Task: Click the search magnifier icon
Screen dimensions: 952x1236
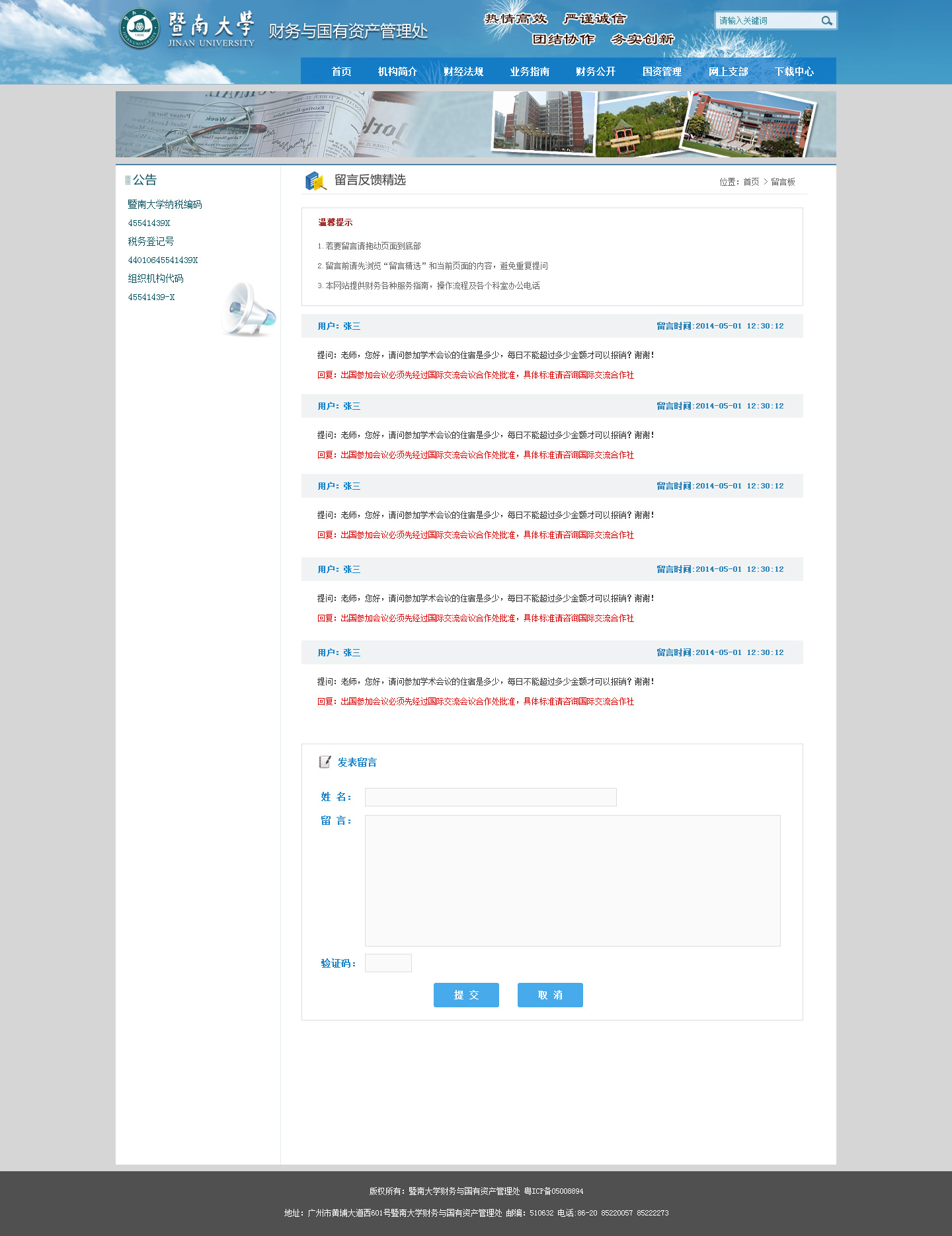Action: 826,21
